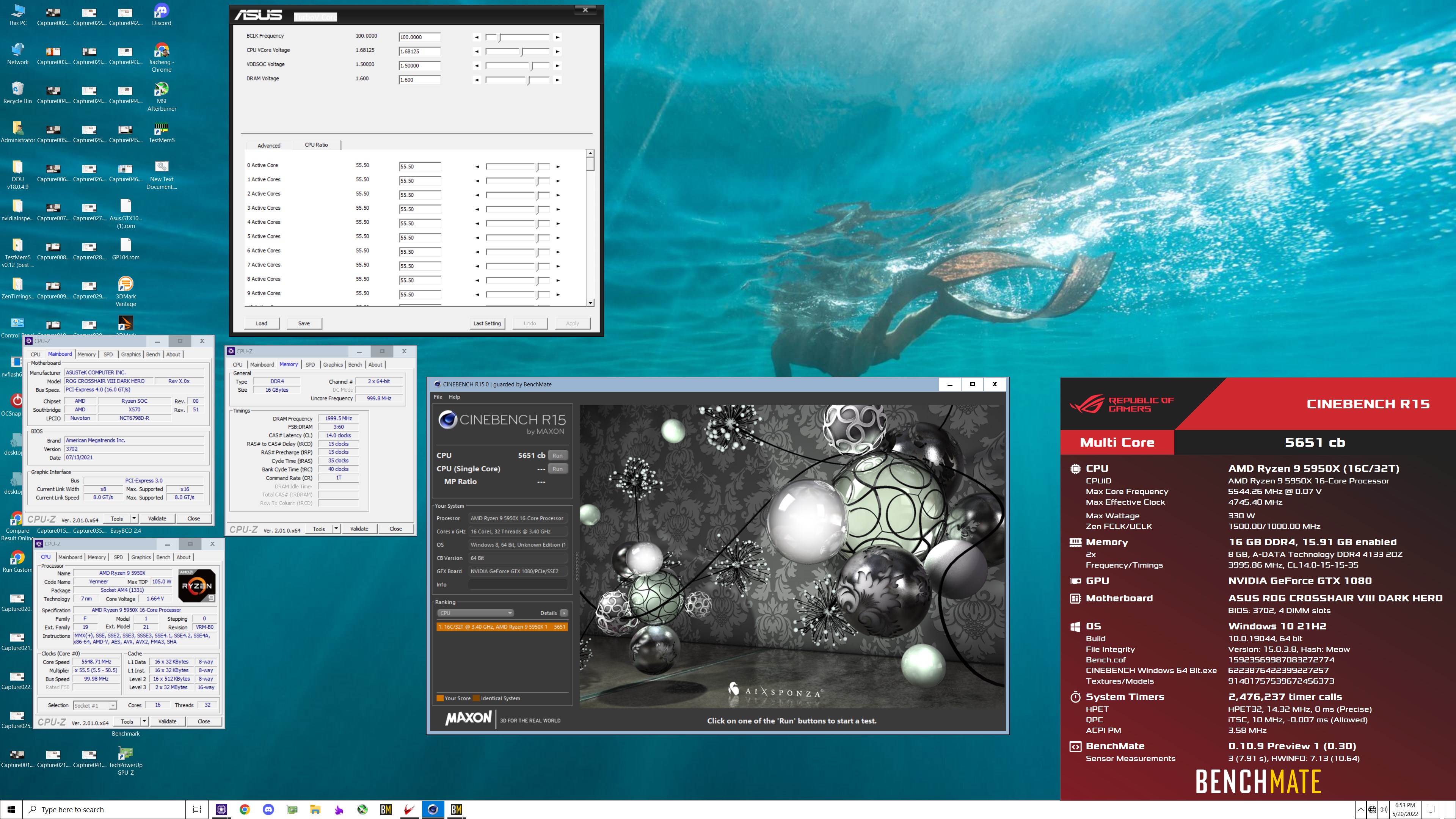Expand Tools dropdown arrow in CPU-Z Memory window
The width and height of the screenshot is (1456, 819).
tap(336, 529)
